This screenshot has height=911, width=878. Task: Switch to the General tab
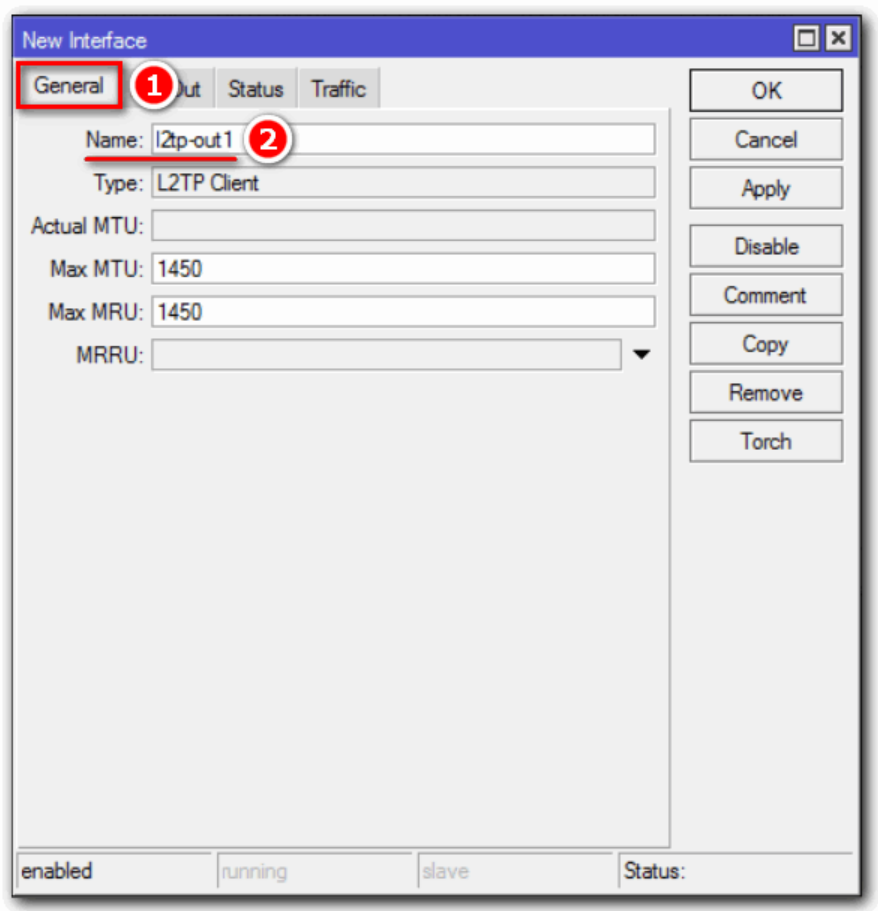[69, 86]
